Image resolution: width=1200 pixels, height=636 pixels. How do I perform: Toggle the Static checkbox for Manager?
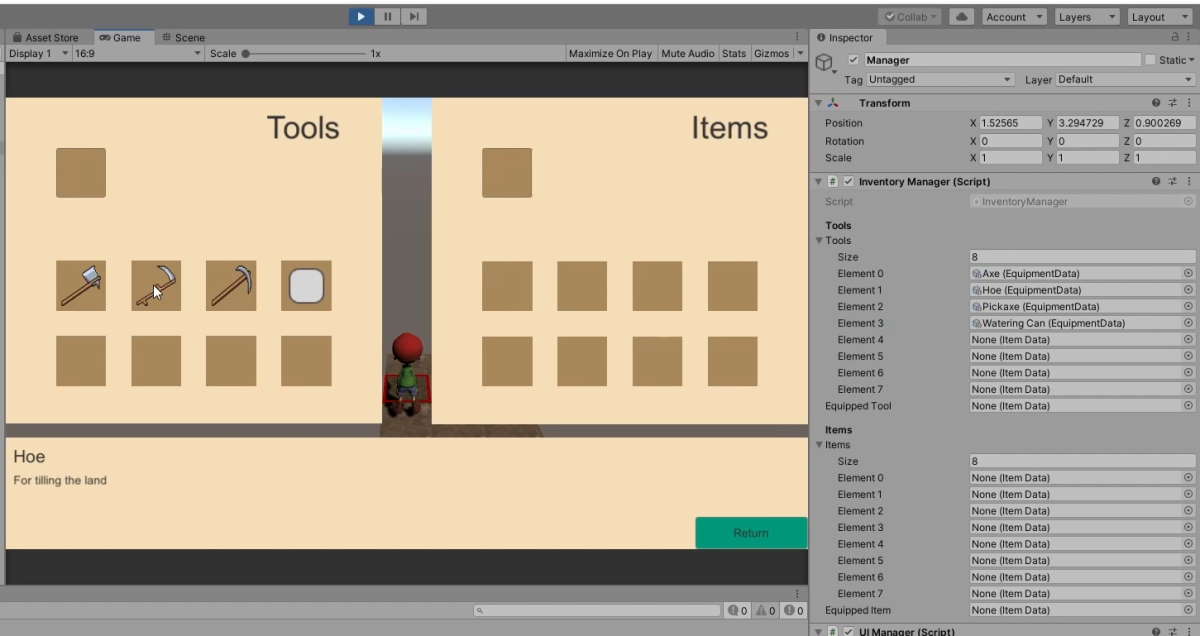1152,59
